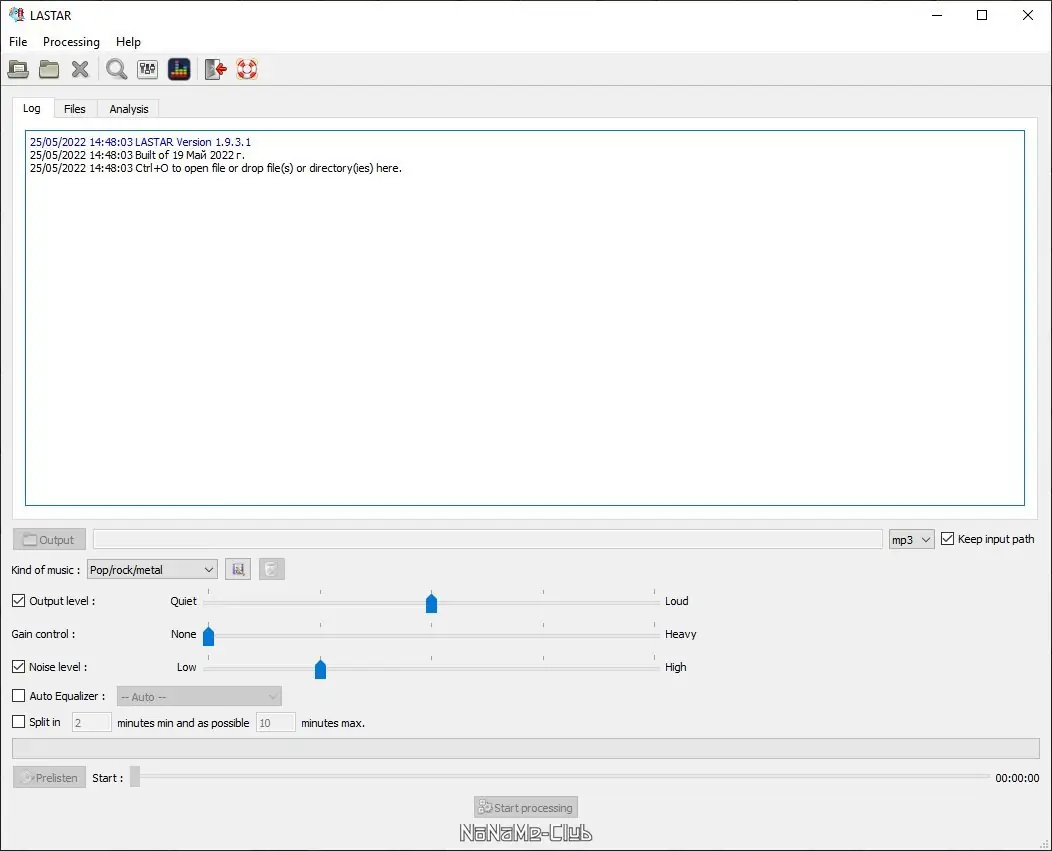Click the save preset icon button
Screen dimensions: 1052x851
click(238, 569)
